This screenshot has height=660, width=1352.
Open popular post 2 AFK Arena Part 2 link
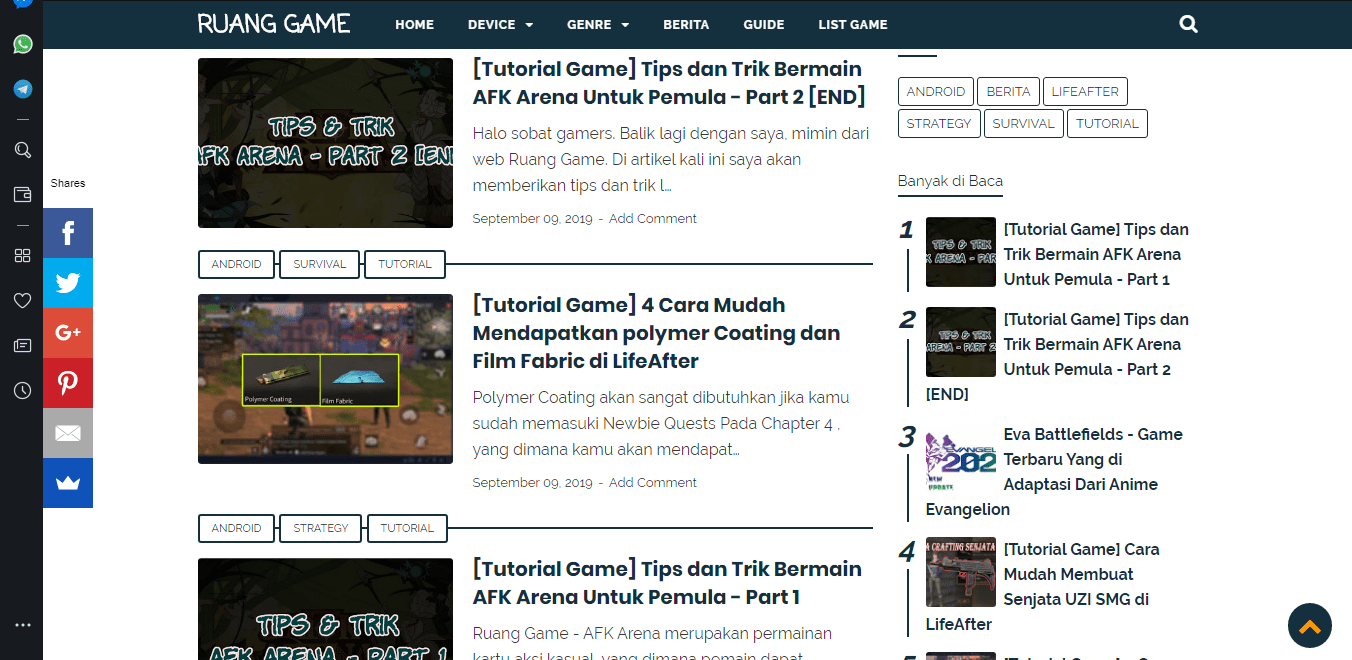[1058, 356]
